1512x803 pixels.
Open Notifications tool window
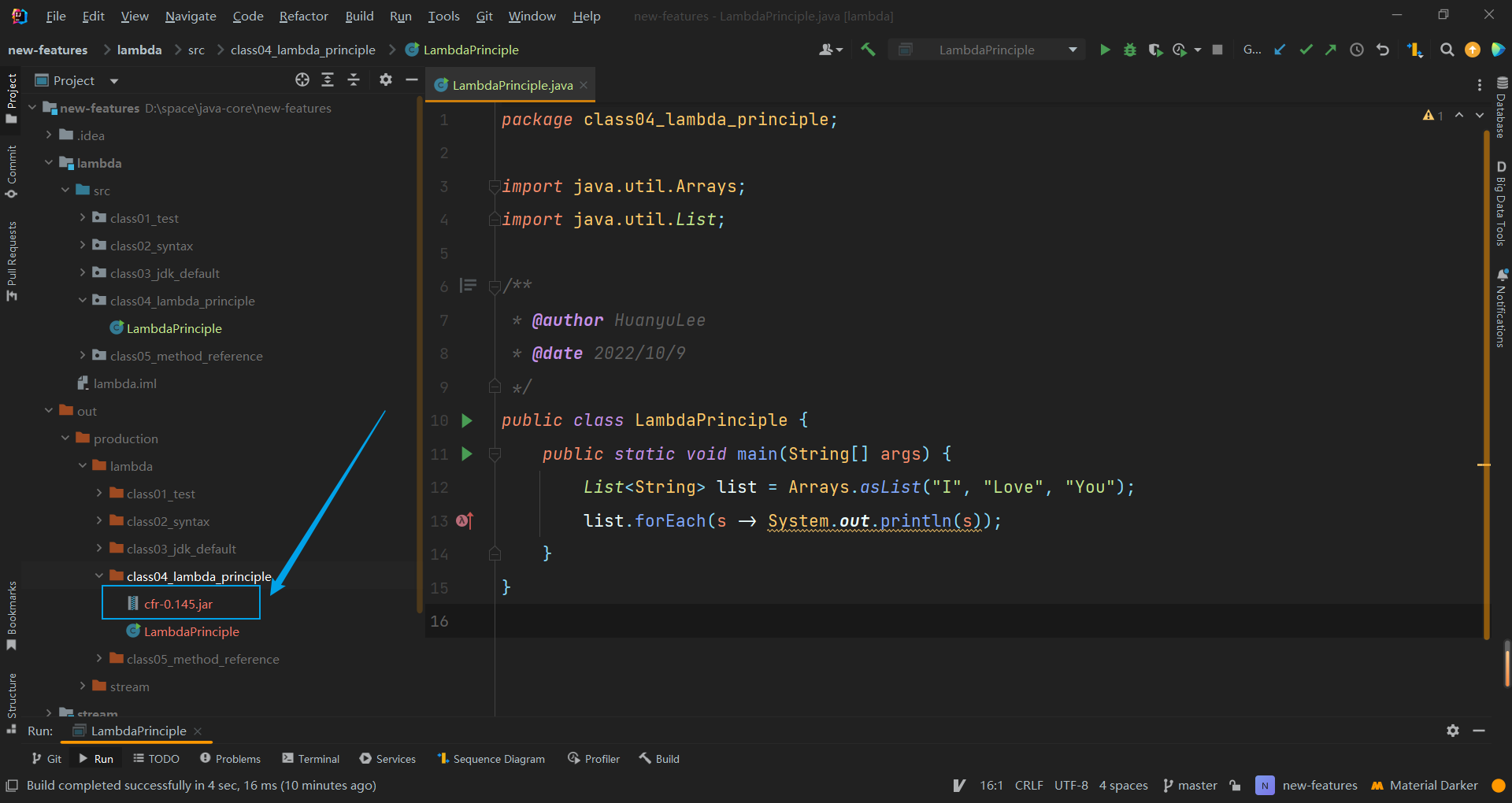(1501, 308)
